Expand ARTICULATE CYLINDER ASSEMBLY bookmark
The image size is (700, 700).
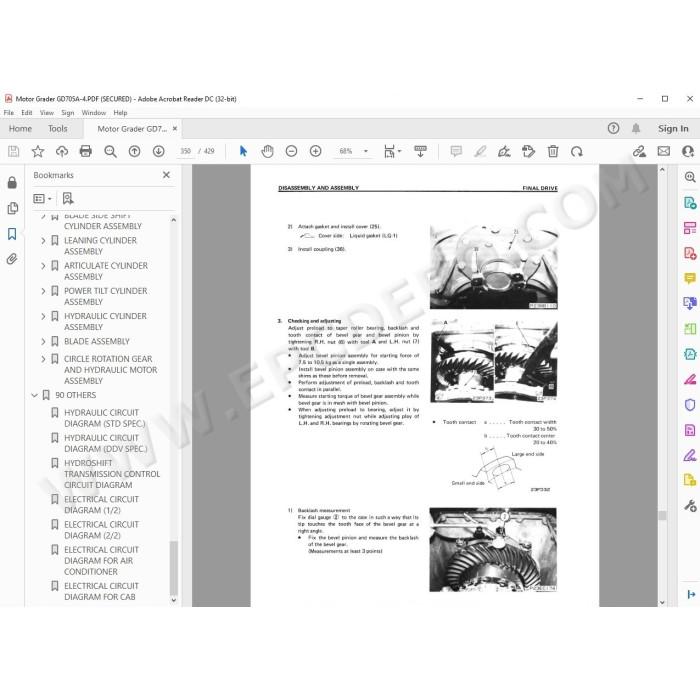coord(43,266)
